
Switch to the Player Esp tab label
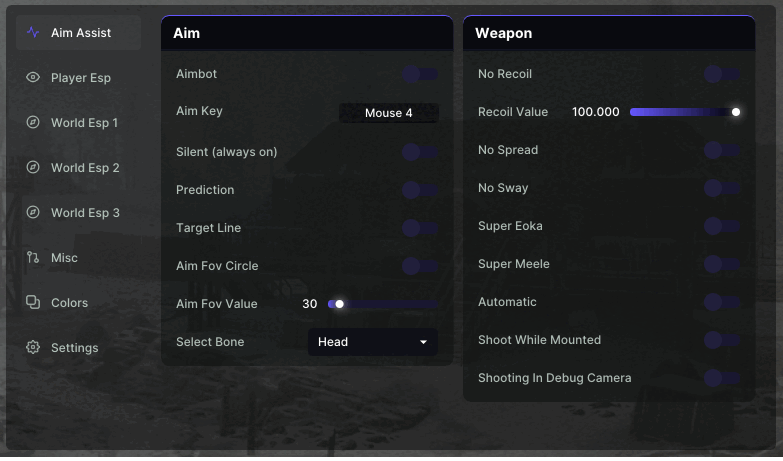(81, 78)
